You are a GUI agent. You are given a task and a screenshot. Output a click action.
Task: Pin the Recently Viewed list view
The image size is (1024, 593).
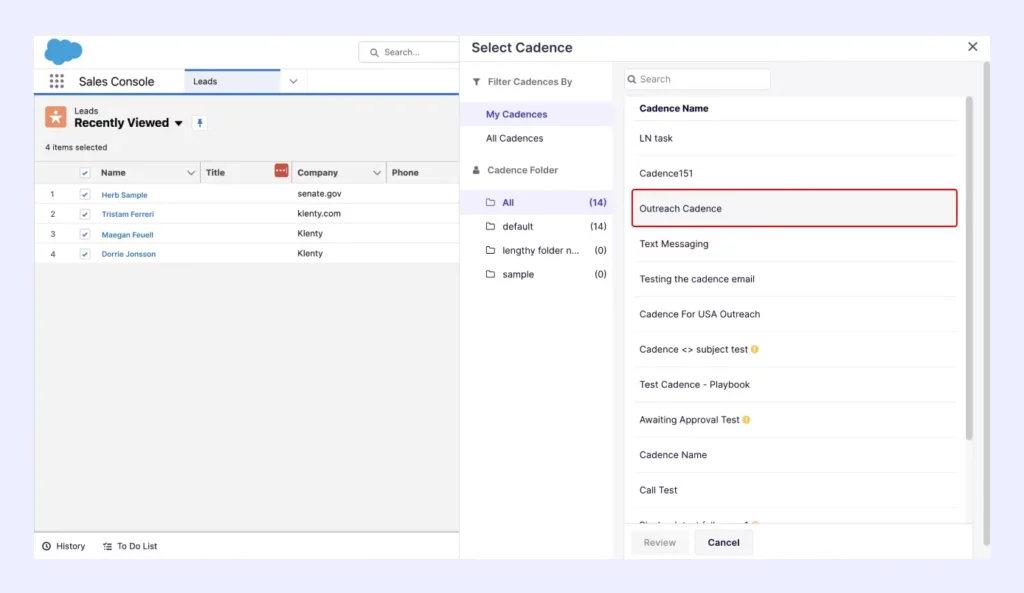200,123
